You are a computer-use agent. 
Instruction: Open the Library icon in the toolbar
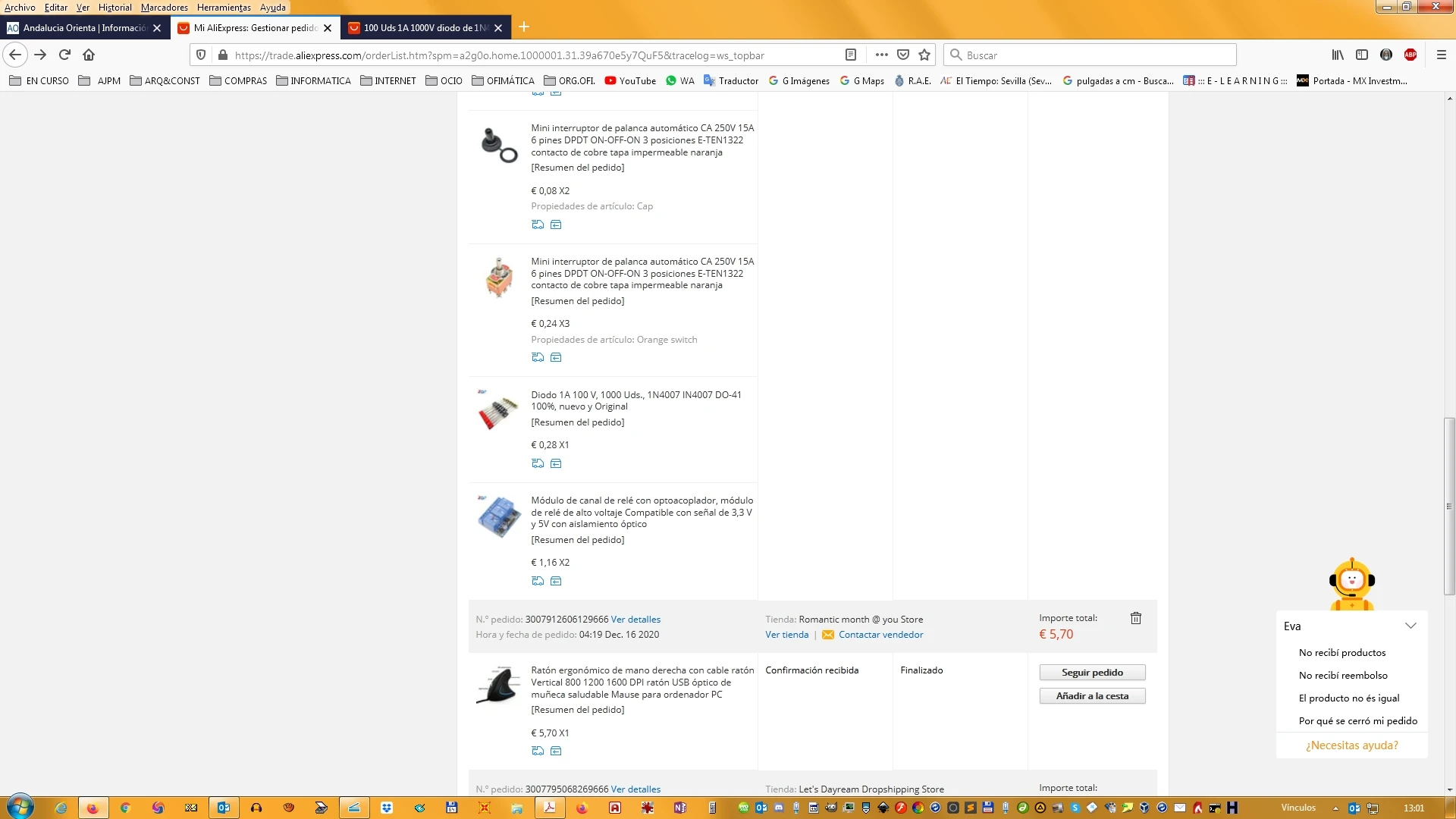coord(1338,55)
